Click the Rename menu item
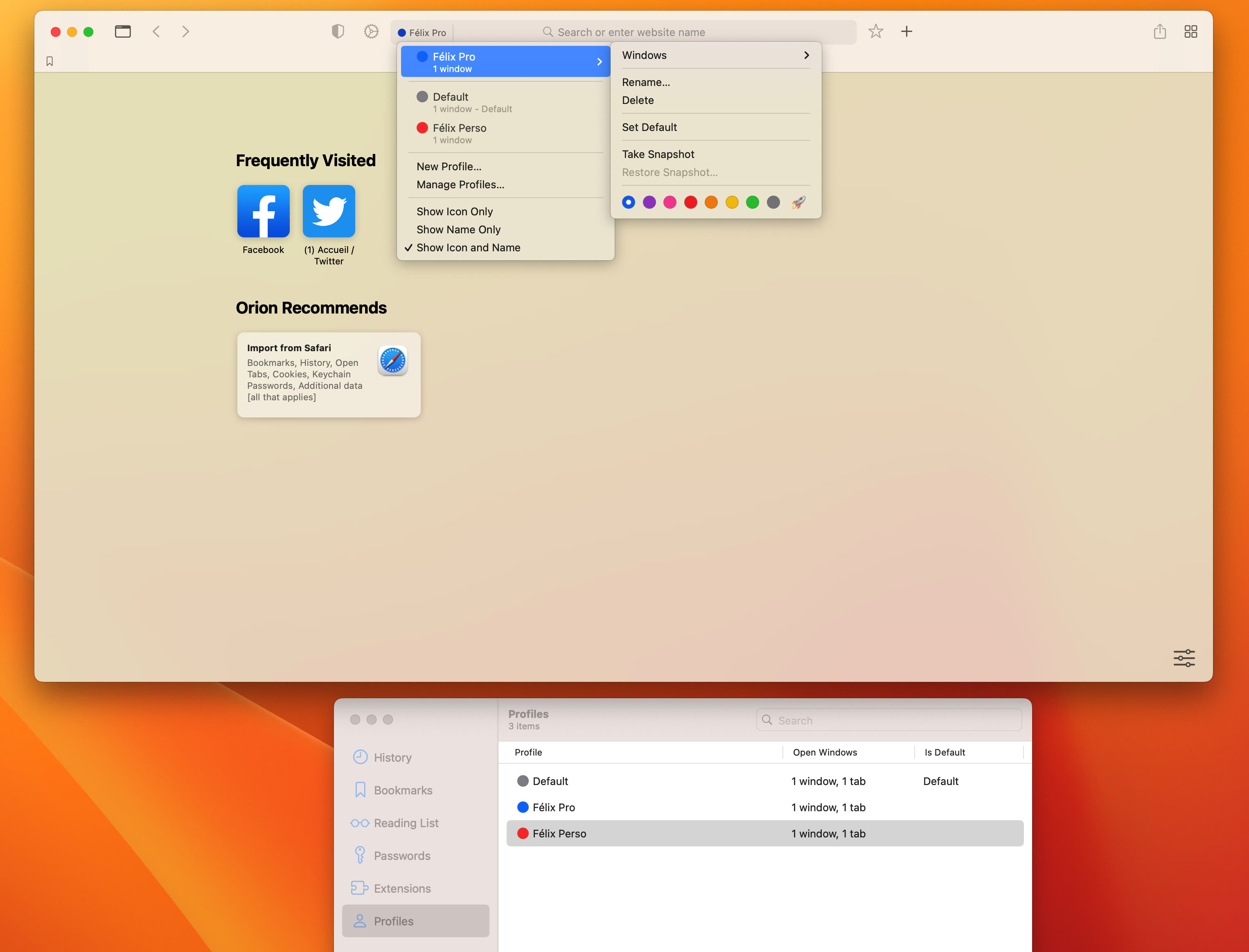This screenshot has width=1249, height=952. coord(646,82)
